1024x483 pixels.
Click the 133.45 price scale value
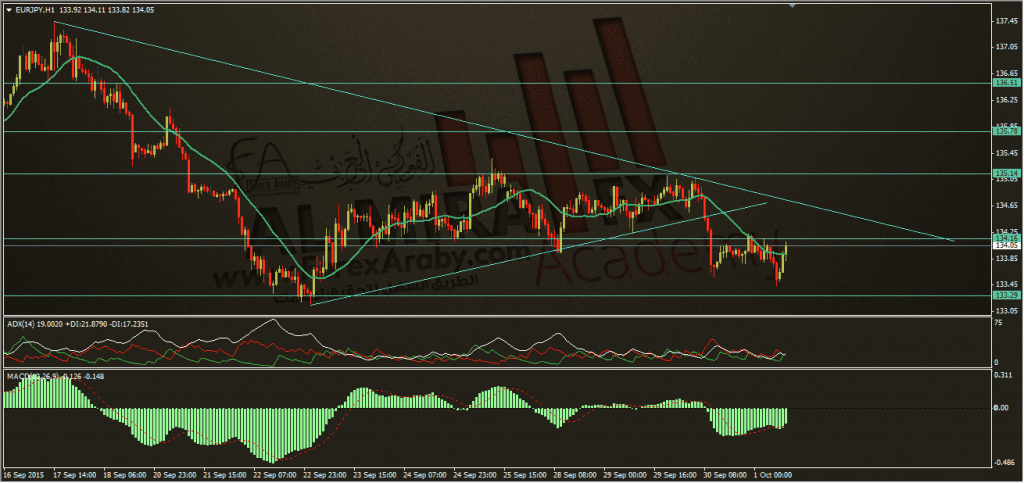click(1007, 285)
